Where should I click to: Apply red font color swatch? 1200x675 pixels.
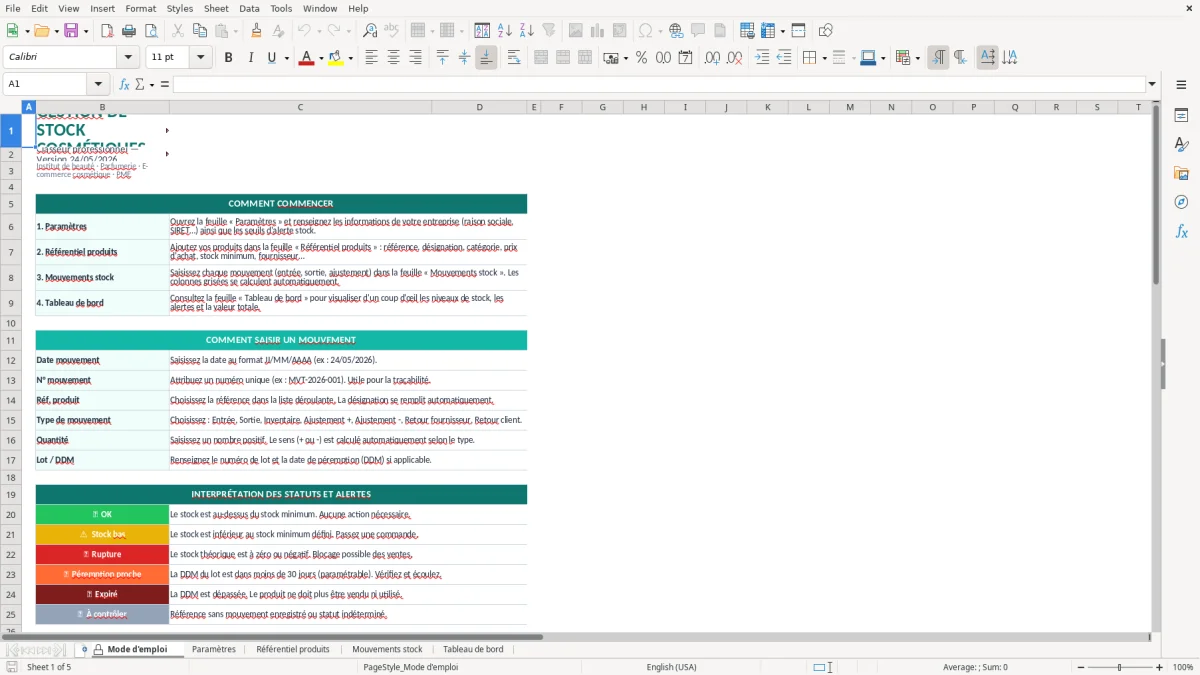(304, 58)
